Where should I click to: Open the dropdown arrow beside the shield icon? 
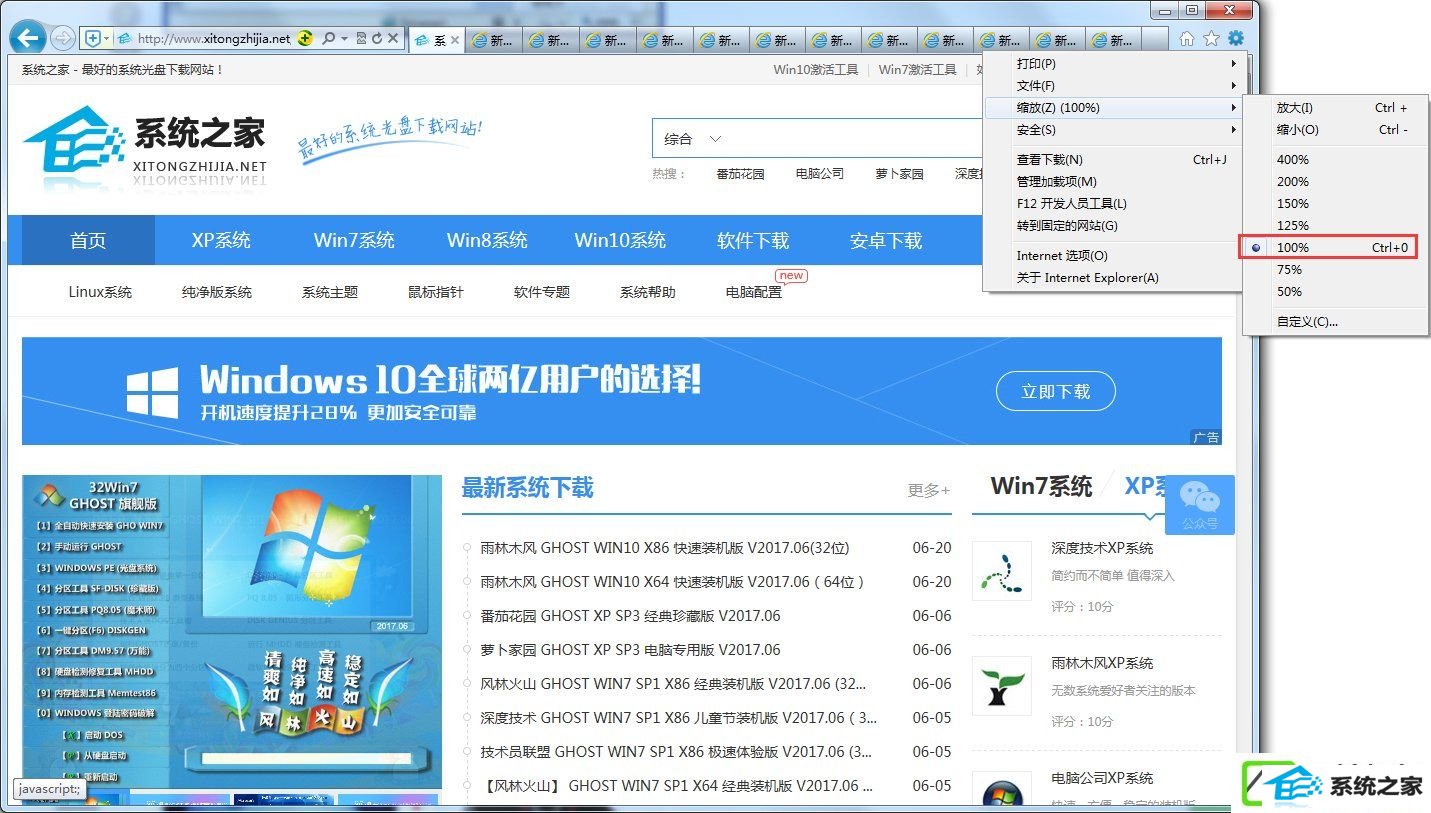coord(106,39)
